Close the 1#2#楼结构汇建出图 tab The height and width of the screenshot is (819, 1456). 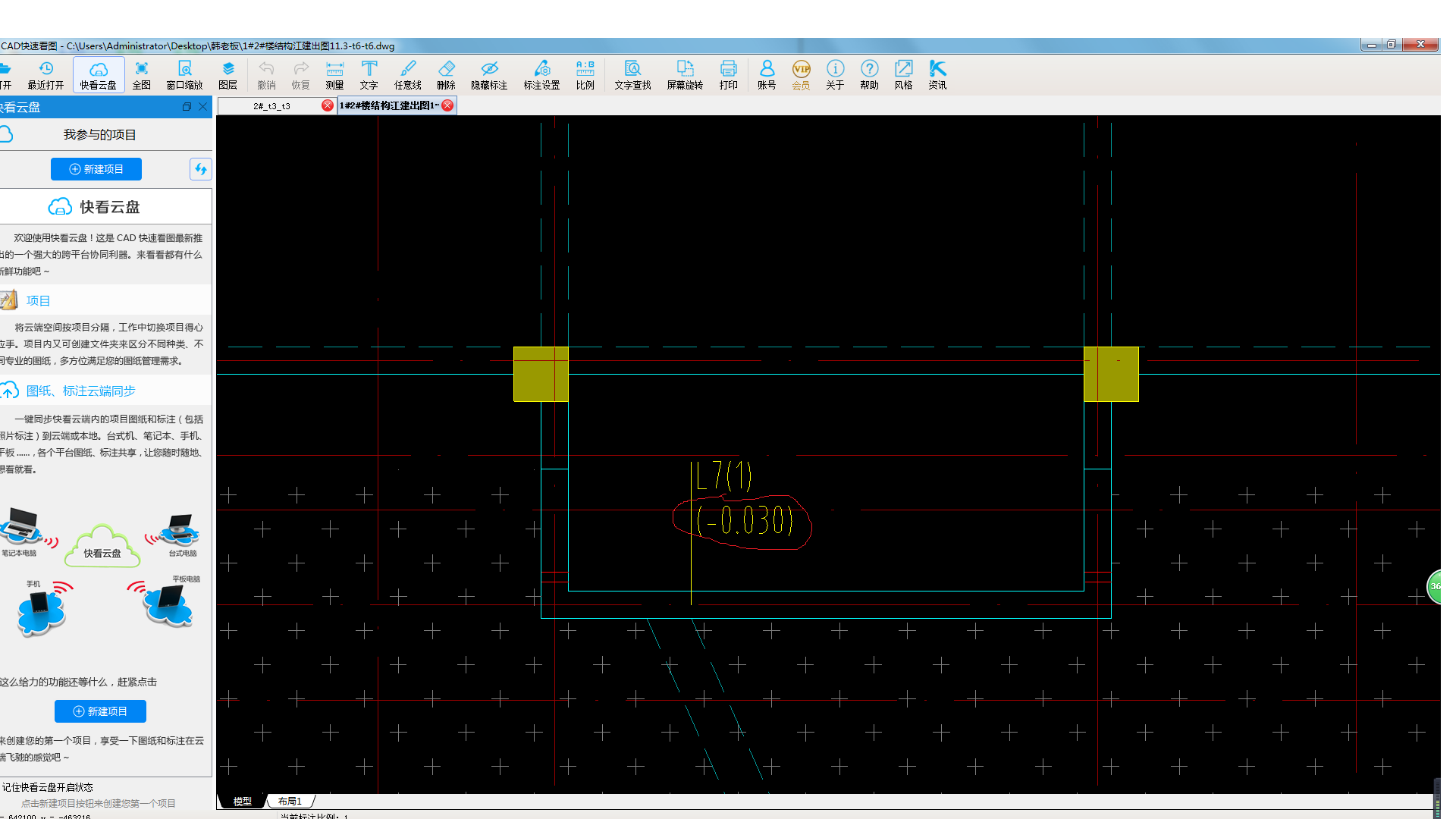tap(448, 105)
